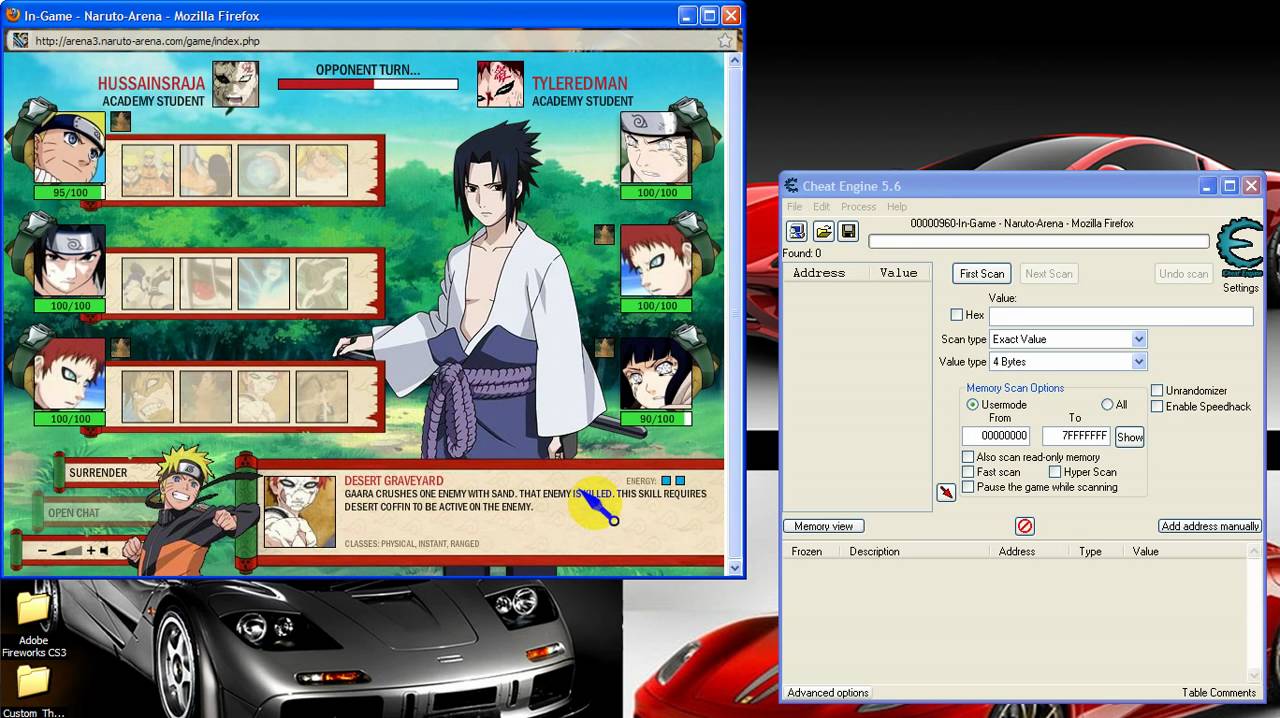Select enemy Hinata portrait with 90/100 health
The width and height of the screenshot is (1280, 718).
655,372
